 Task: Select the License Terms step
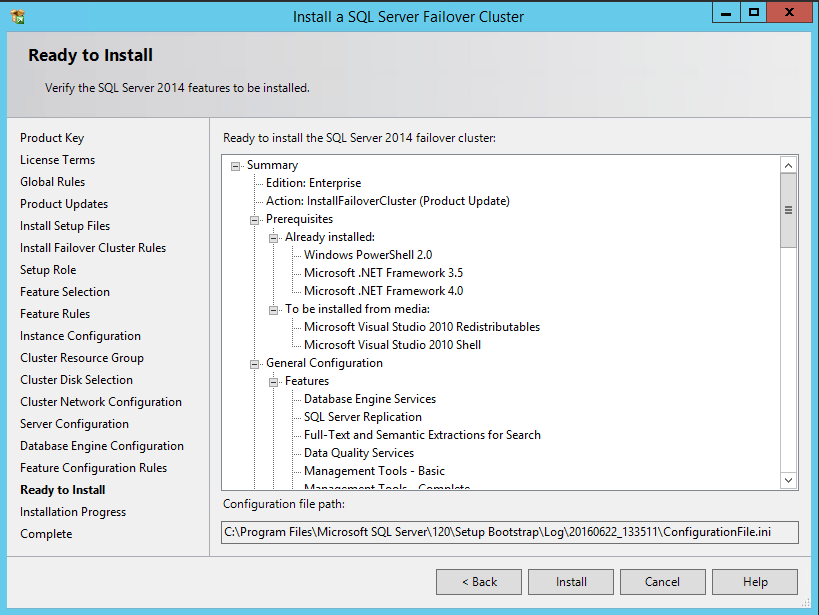[x=57, y=160]
